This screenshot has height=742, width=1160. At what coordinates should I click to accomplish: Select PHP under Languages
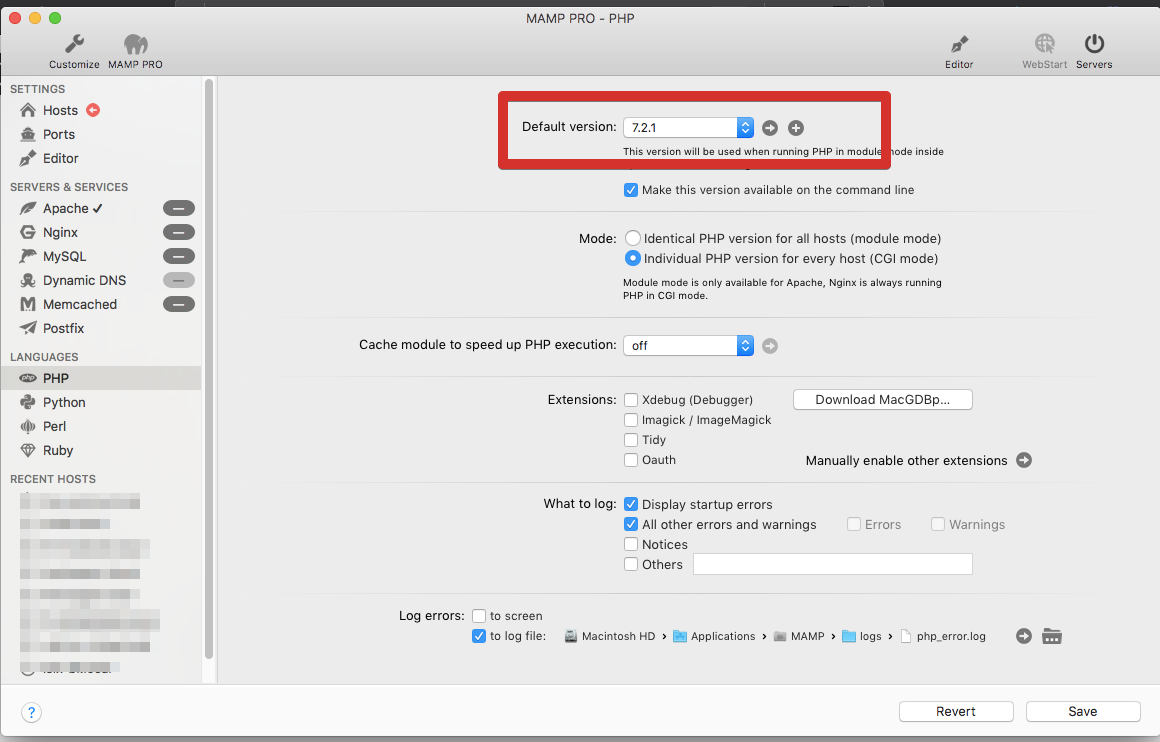[101, 378]
